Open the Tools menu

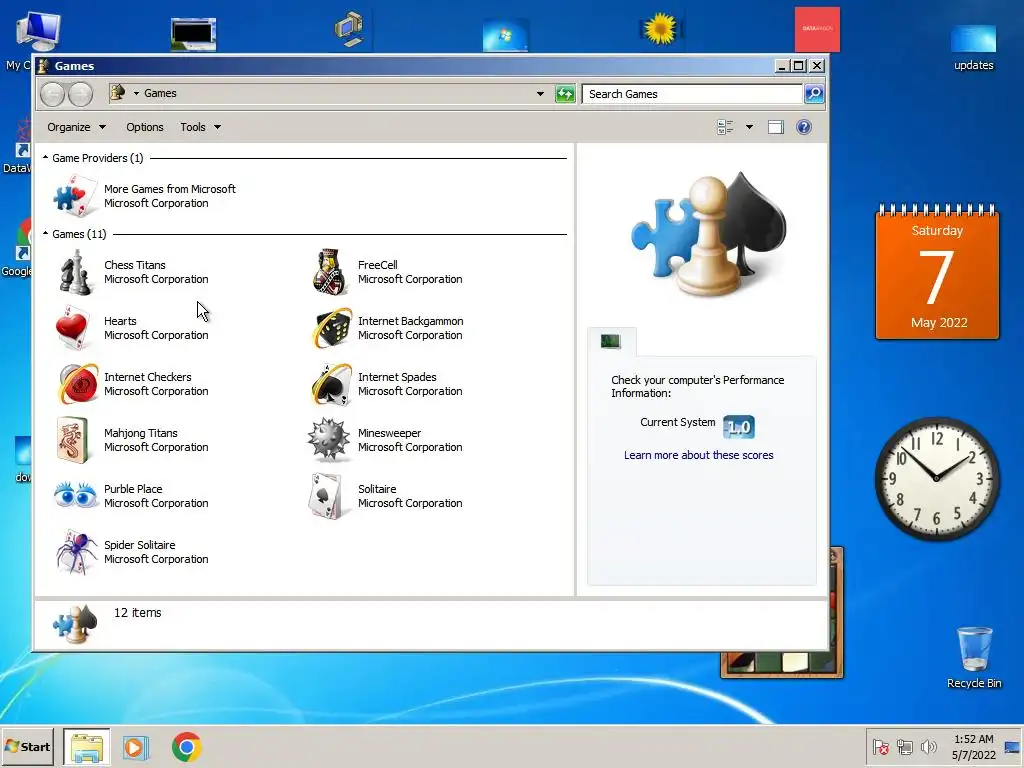tap(200, 127)
